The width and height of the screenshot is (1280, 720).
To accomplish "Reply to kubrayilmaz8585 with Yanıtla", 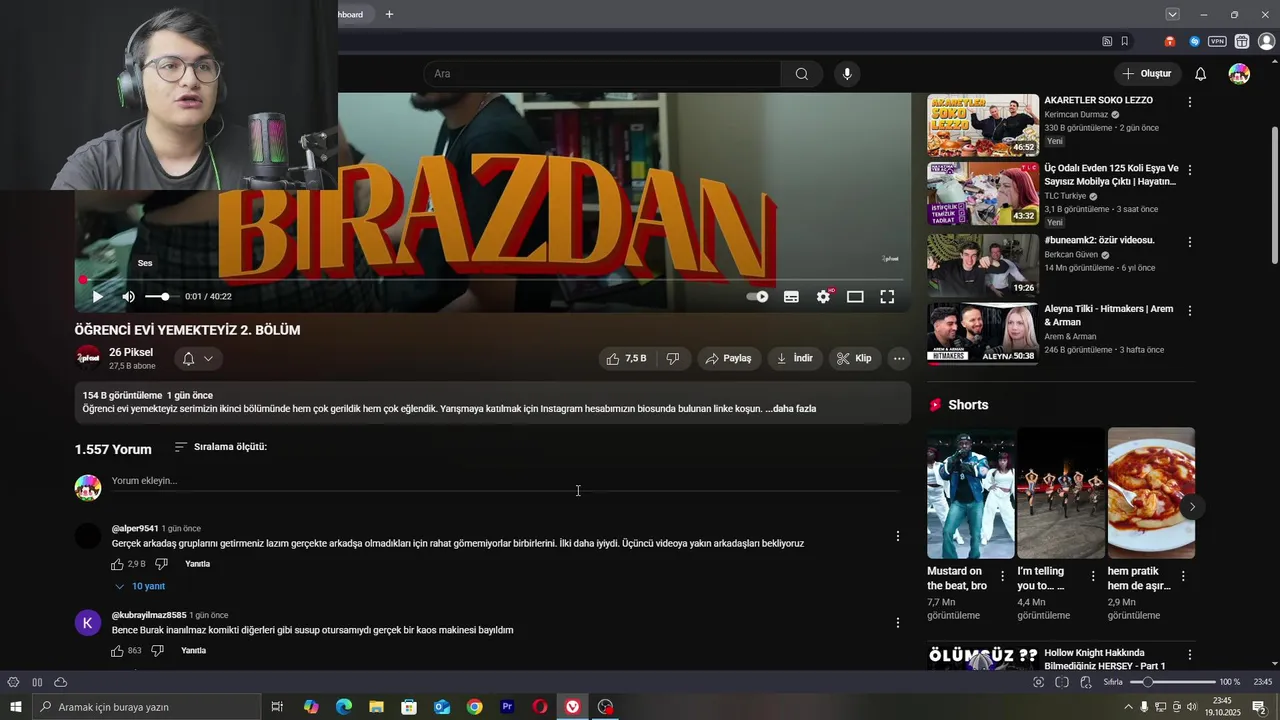I will 193,651.
